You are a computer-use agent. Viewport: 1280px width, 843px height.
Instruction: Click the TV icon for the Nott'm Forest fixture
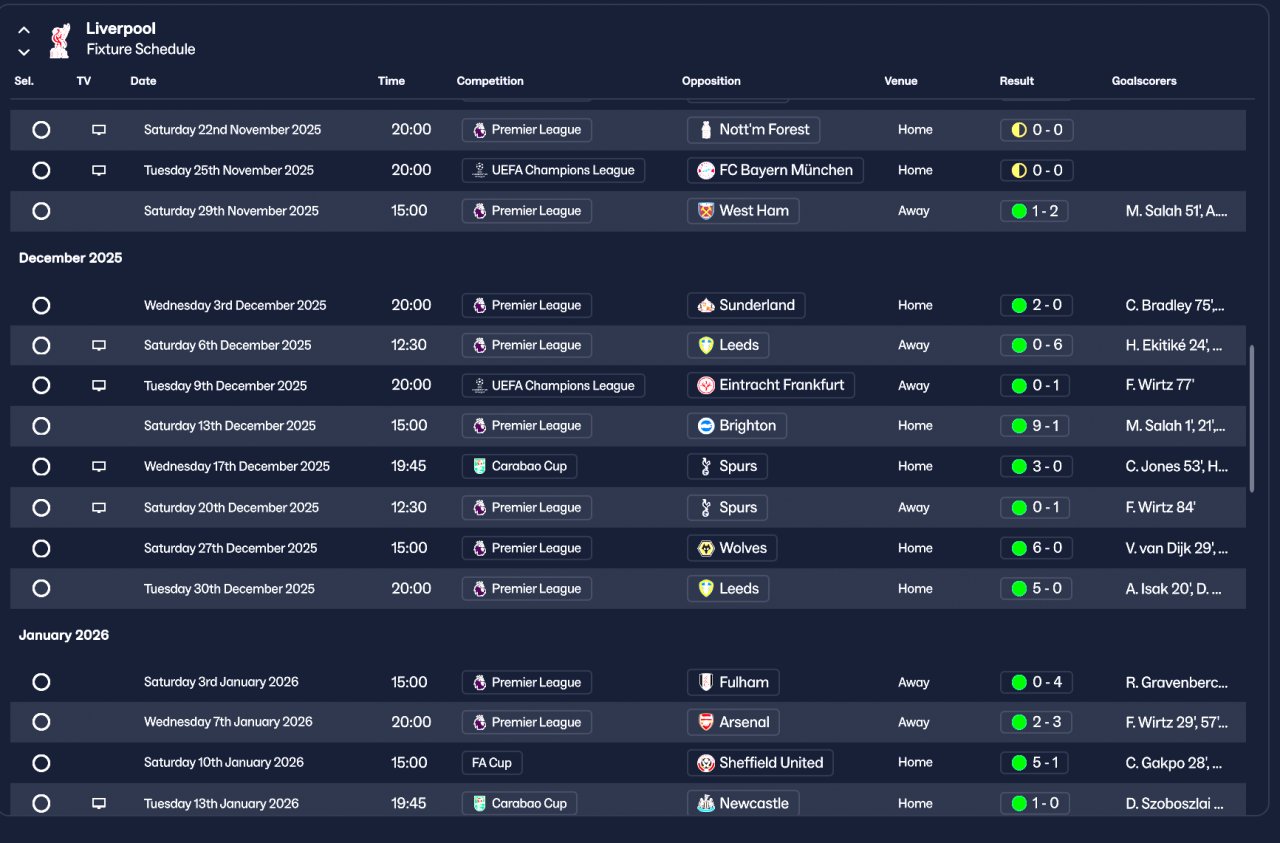click(99, 130)
